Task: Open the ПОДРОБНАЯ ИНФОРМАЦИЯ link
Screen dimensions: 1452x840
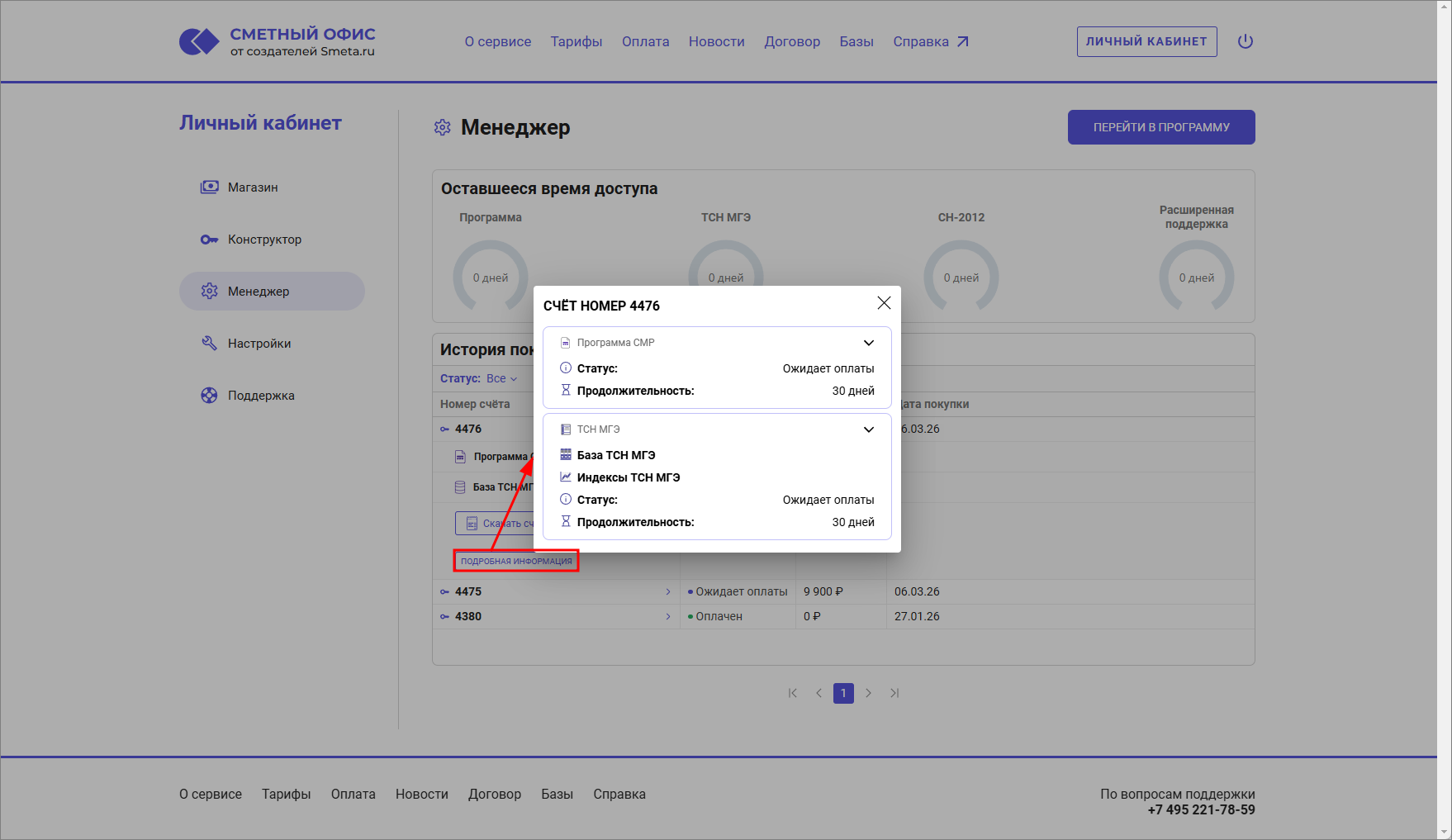Action: coord(515,561)
